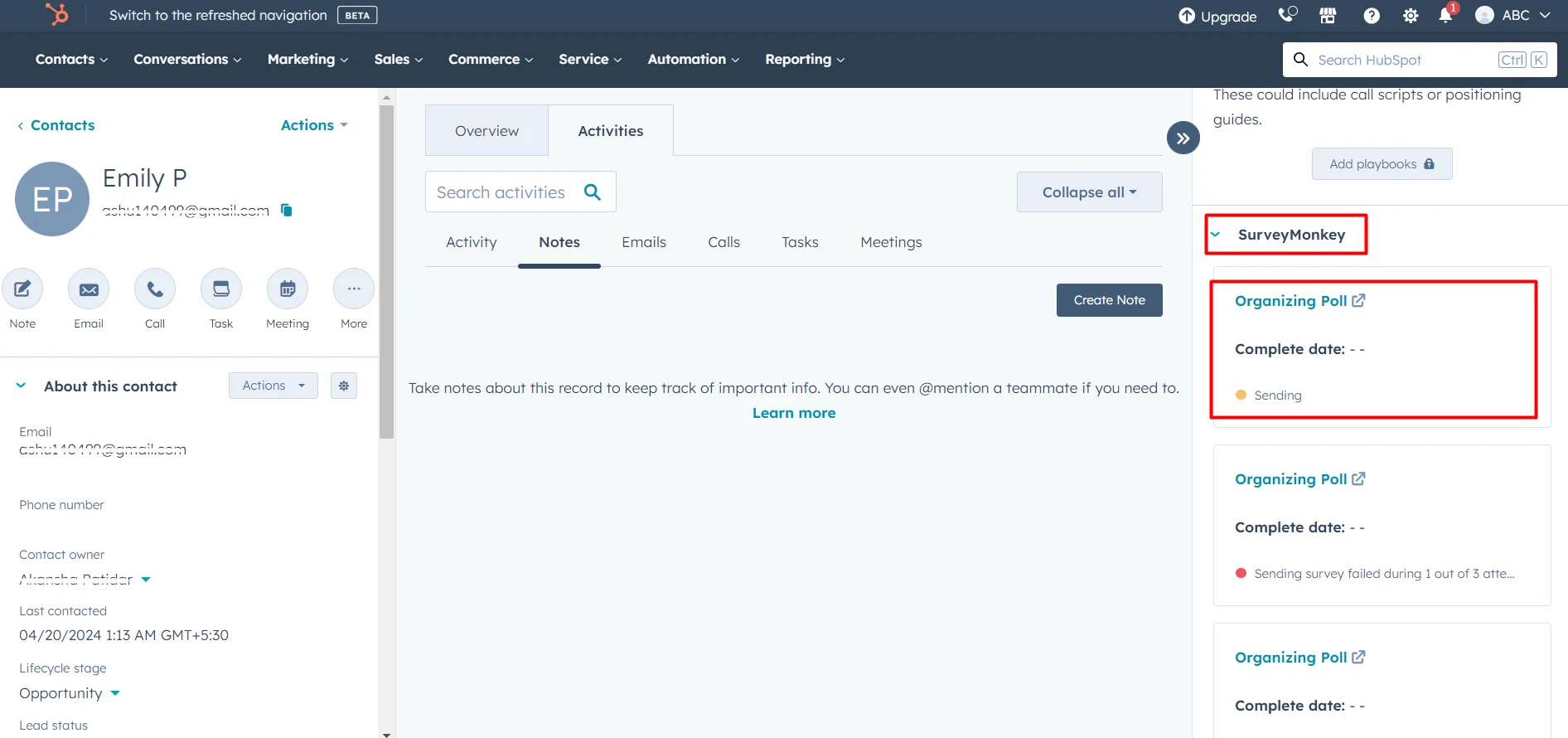The height and width of the screenshot is (738, 1568).
Task: Open the Actions dropdown in About this contact
Action: pyautogui.click(x=273, y=386)
